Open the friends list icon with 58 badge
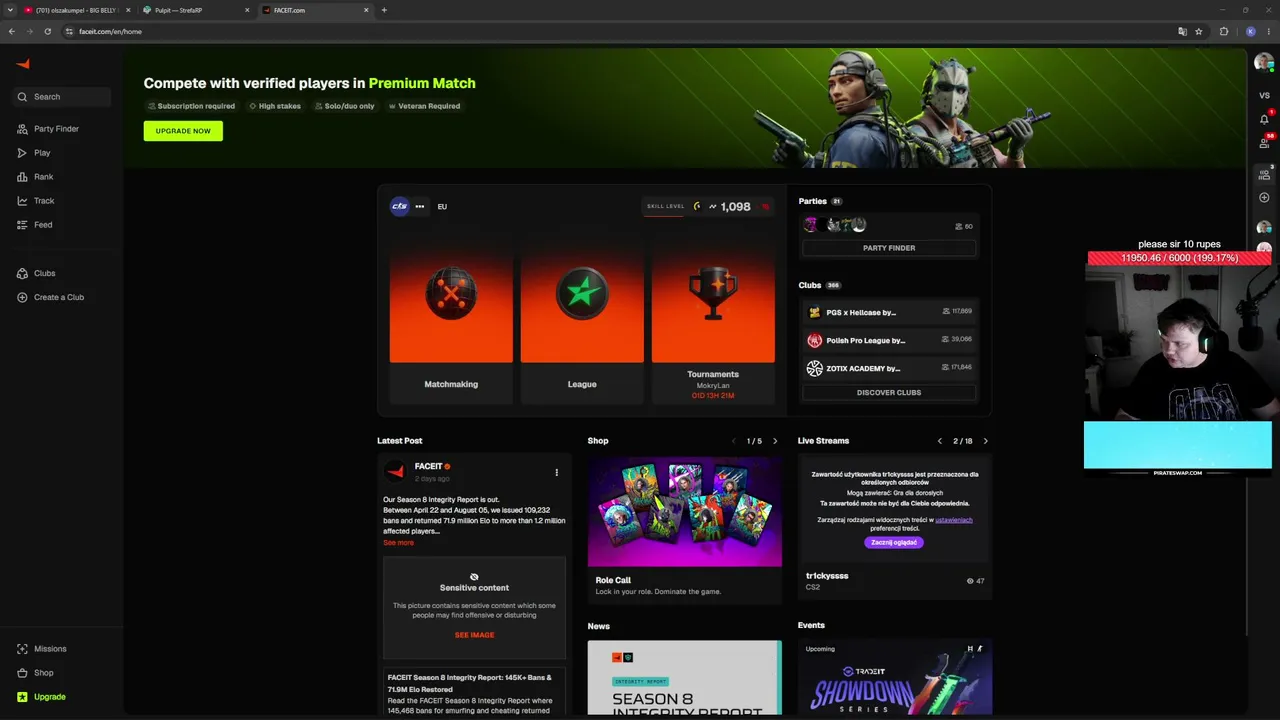The width and height of the screenshot is (1280, 720). click(x=1264, y=143)
